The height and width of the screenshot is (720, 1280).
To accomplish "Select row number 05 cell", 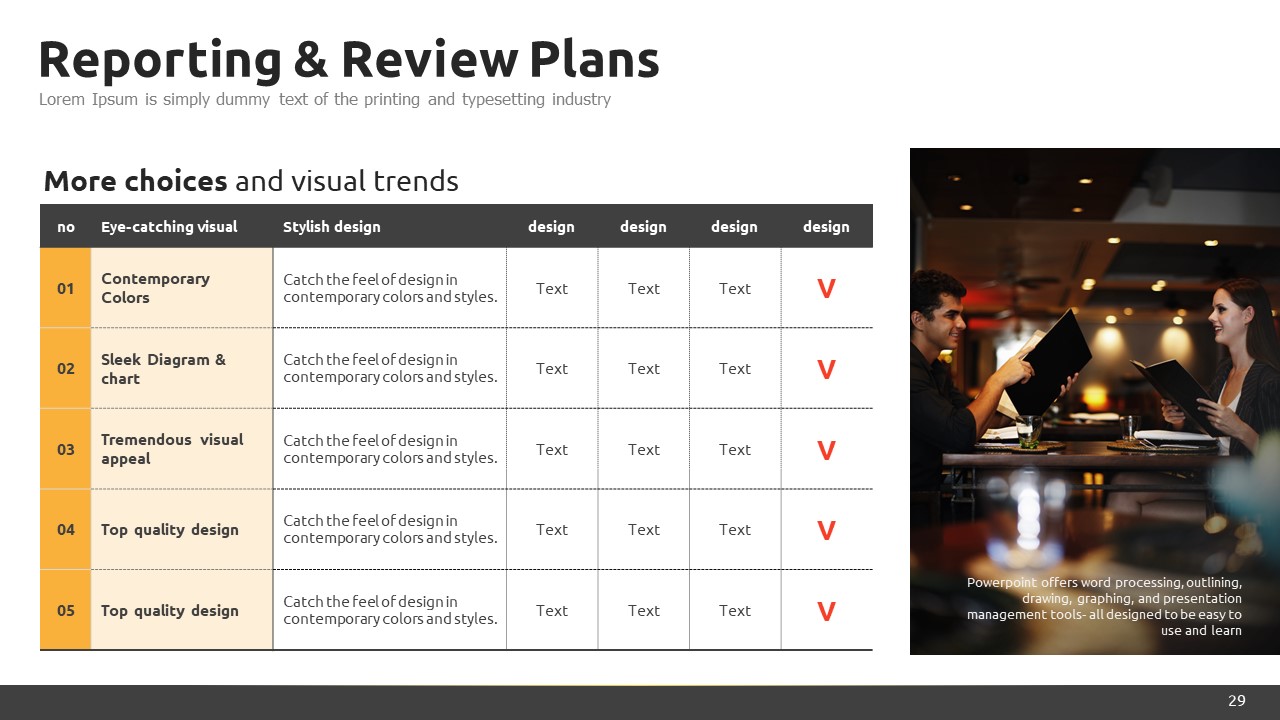I will click(x=66, y=610).
